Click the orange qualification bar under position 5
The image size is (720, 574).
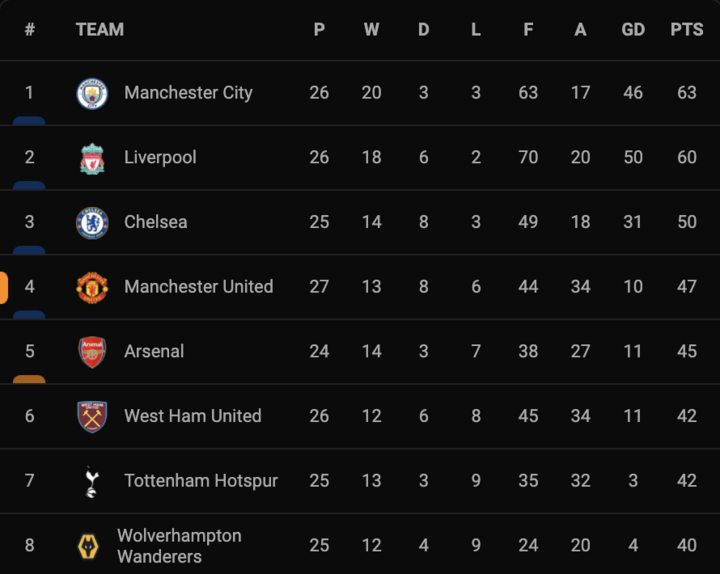pos(29,379)
